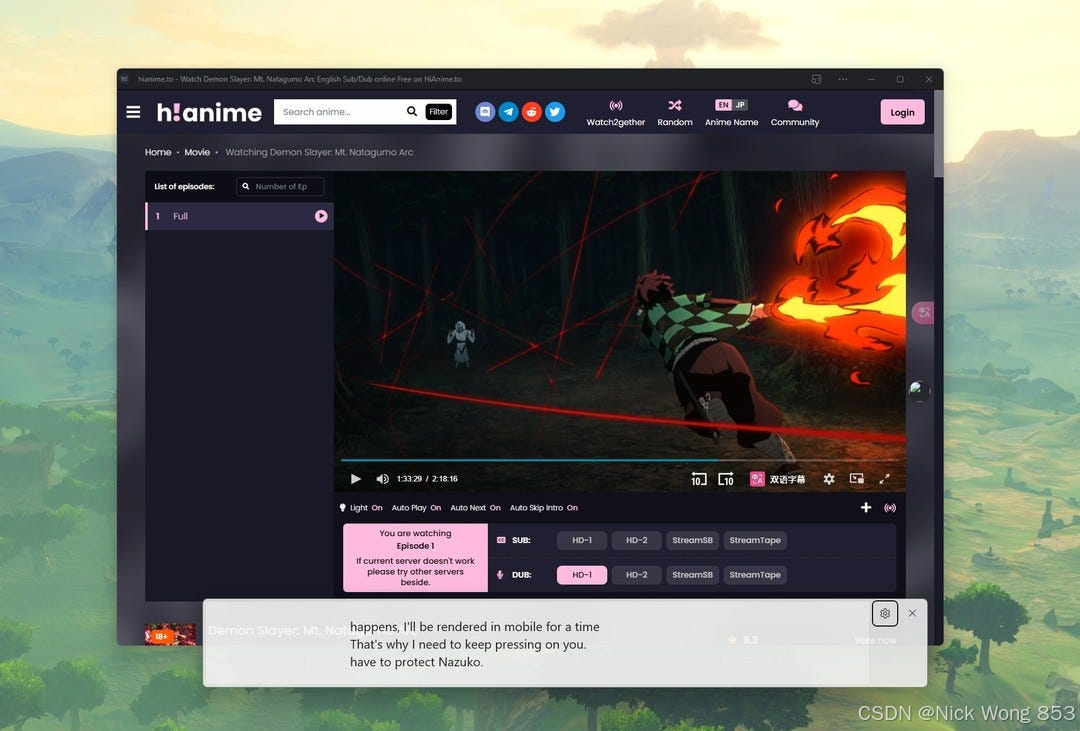Open the Twitter social icon

pyautogui.click(x=555, y=112)
